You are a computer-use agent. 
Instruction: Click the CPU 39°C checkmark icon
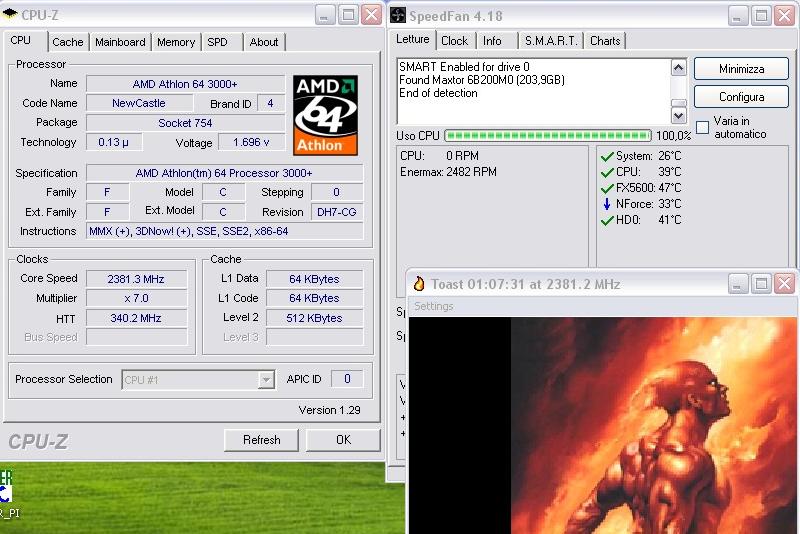click(x=607, y=172)
